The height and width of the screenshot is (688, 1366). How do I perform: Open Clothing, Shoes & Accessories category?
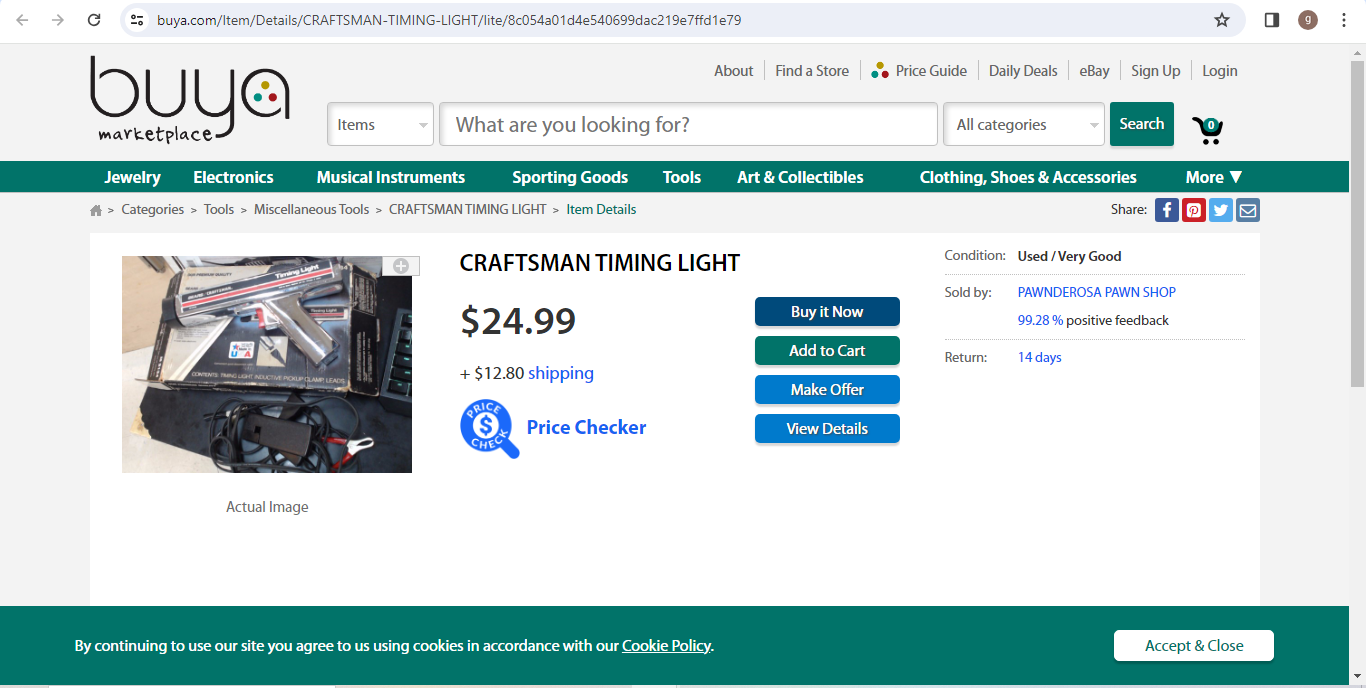[x=1028, y=177]
